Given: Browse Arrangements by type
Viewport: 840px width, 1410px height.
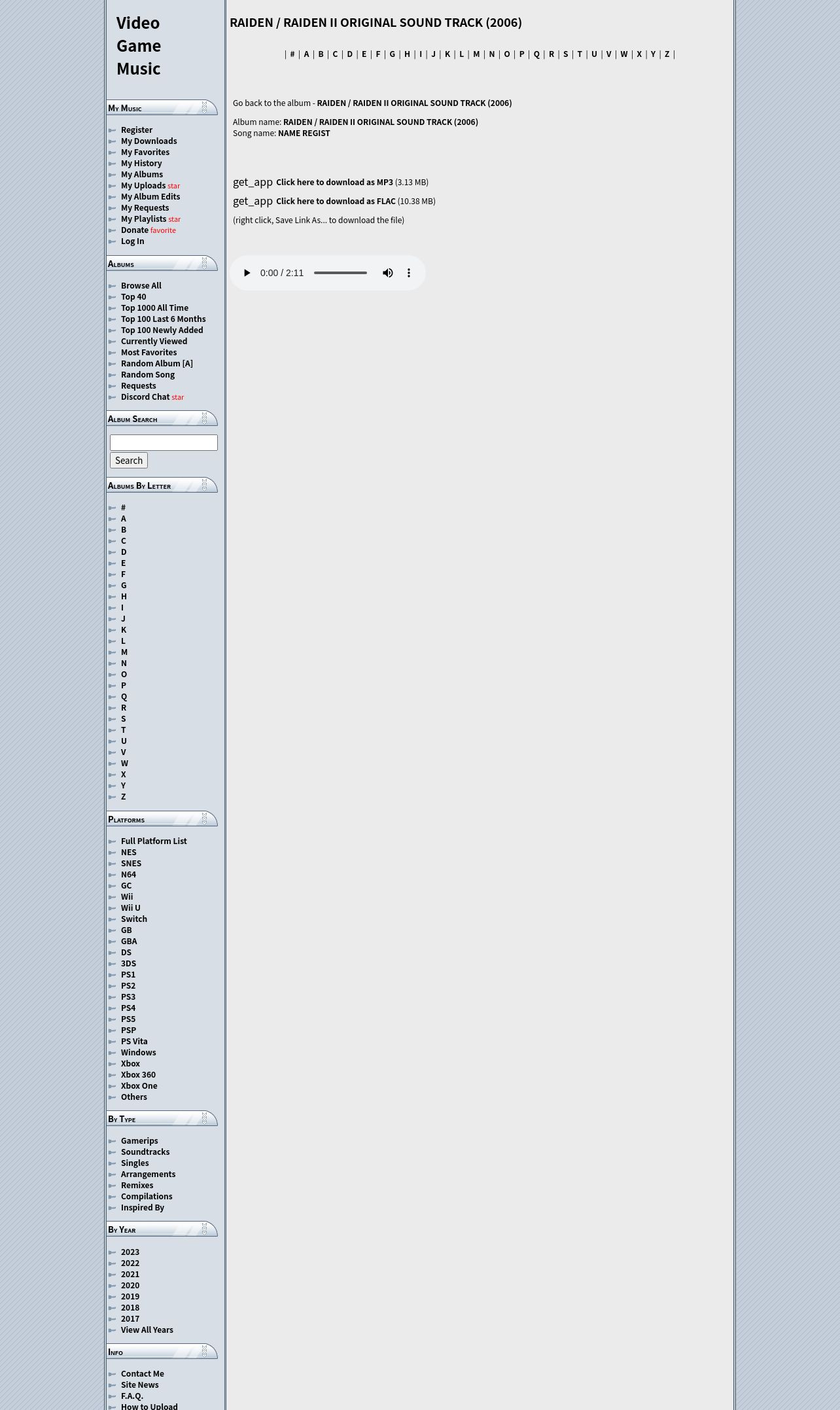Looking at the screenshot, I should pyautogui.click(x=148, y=1174).
